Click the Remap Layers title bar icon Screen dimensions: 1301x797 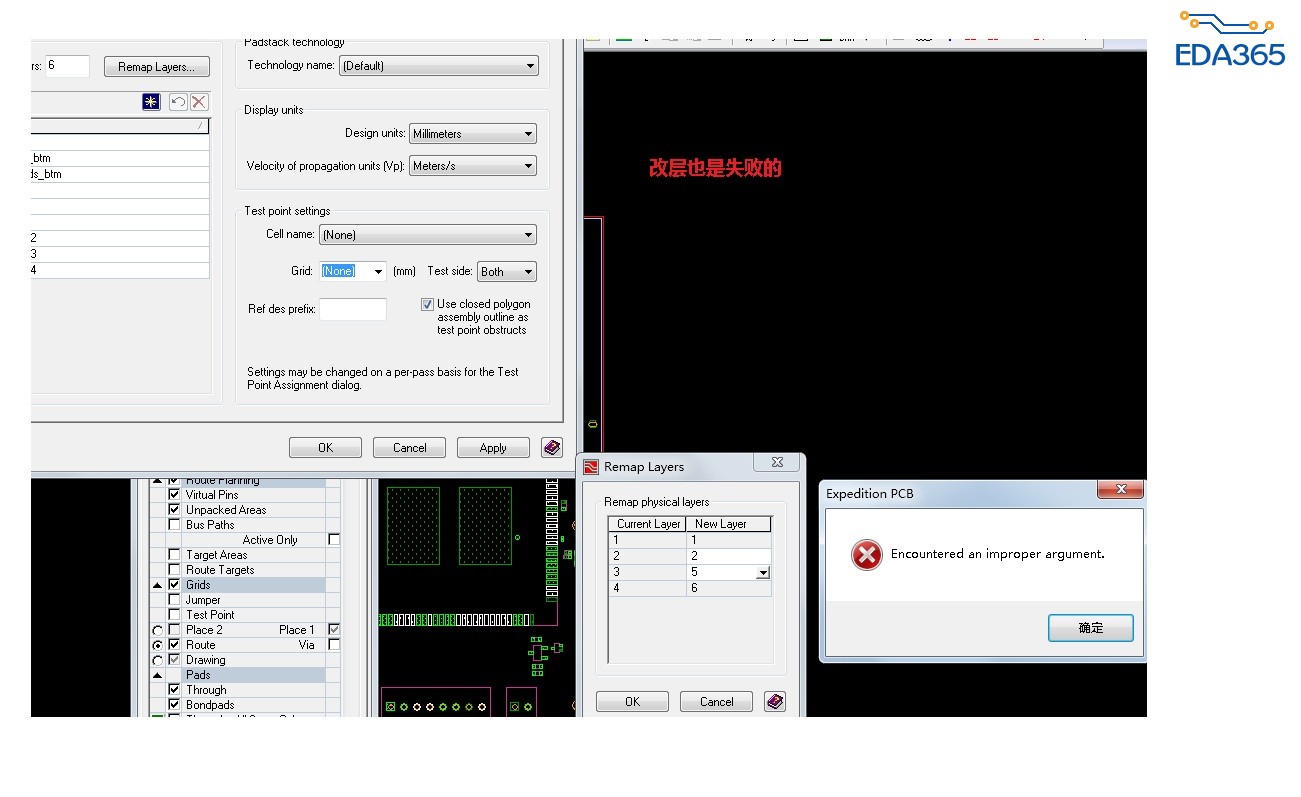pyautogui.click(x=591, y=467)
